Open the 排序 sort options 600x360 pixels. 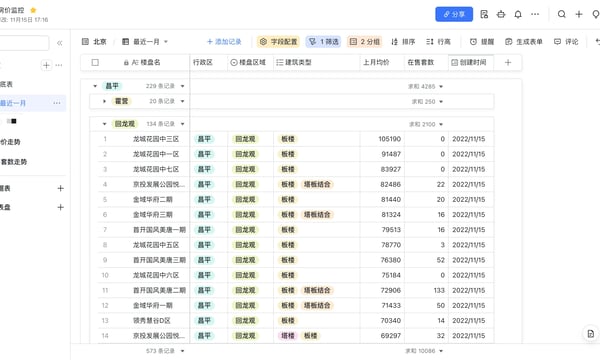coord(403,42)
